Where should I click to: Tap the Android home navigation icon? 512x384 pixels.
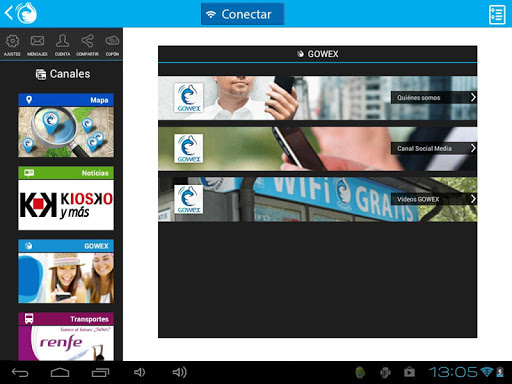point(60,372)
